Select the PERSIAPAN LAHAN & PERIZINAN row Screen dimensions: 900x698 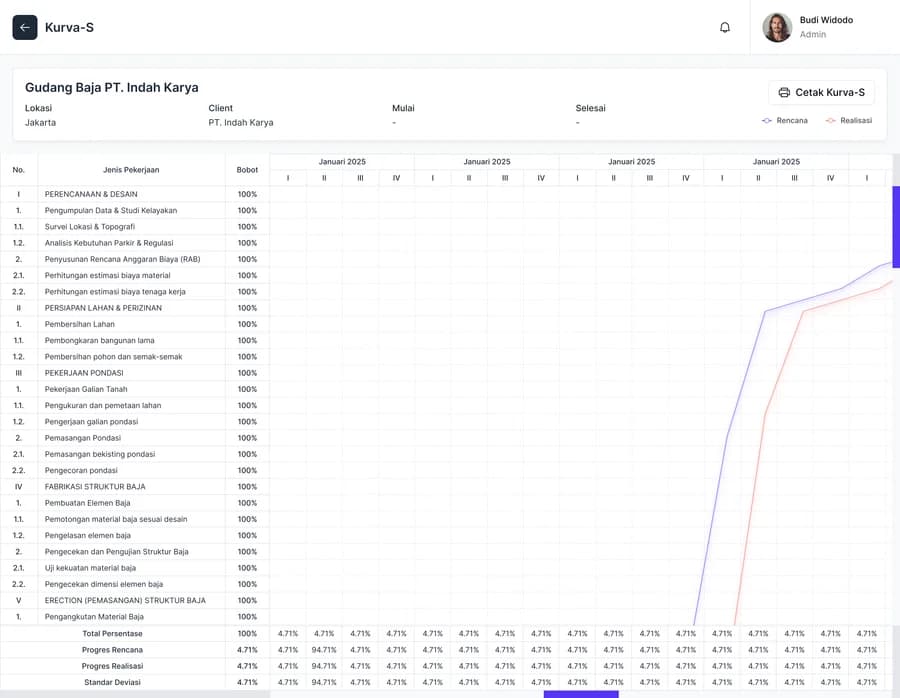point(135,308)
